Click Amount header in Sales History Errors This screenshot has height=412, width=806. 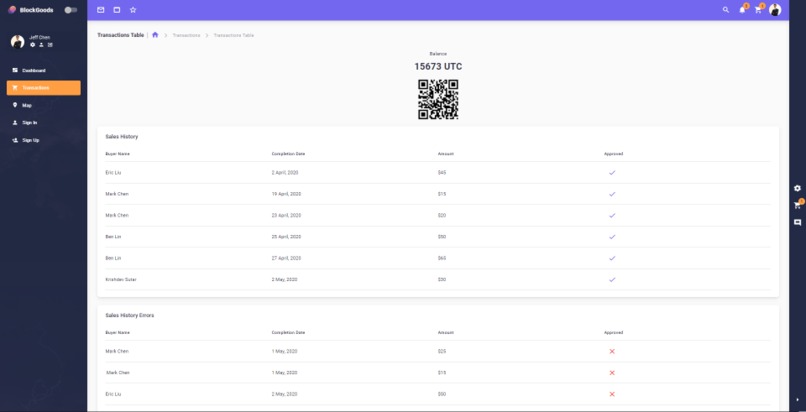pyautogui.click(x=446, y=332)
